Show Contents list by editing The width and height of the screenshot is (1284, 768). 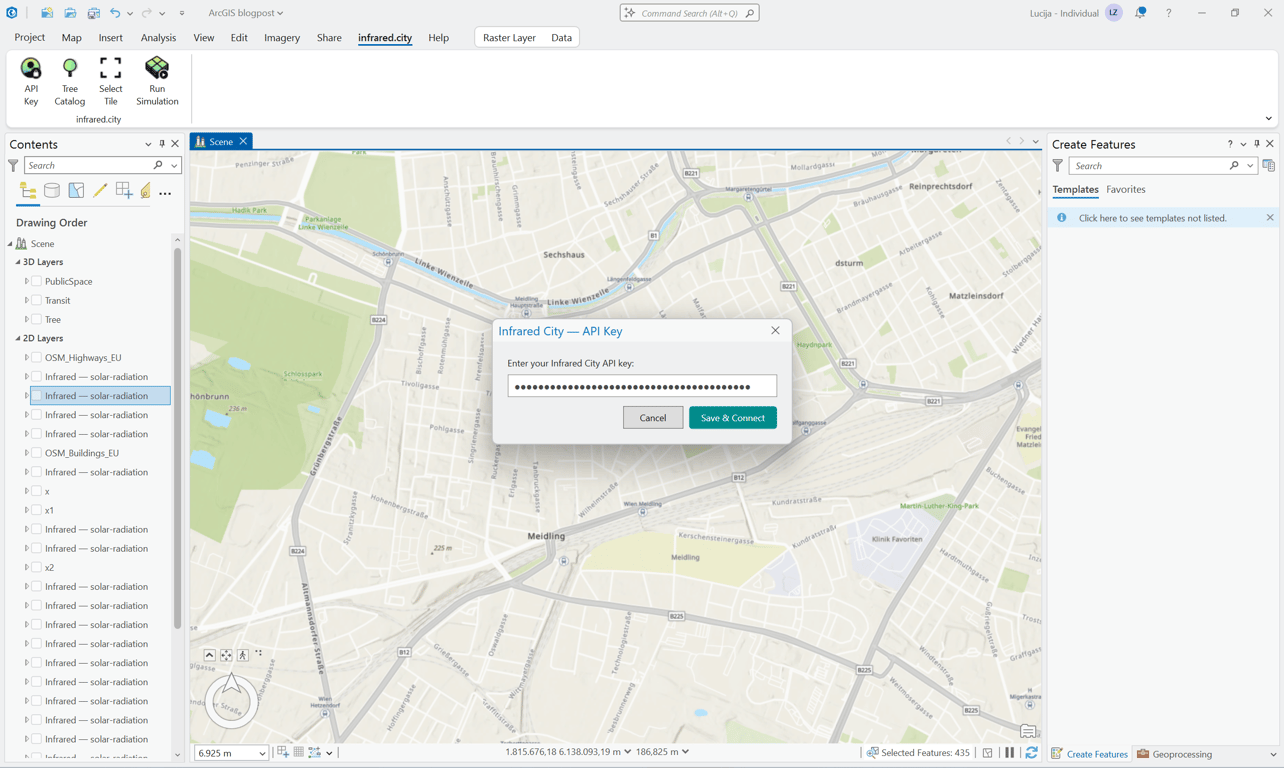coord(100,191)
